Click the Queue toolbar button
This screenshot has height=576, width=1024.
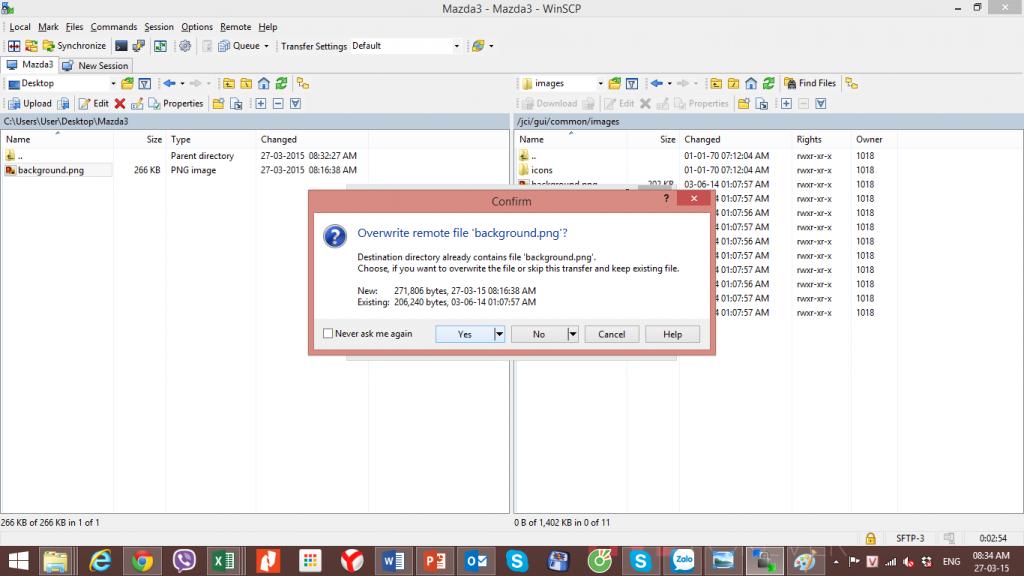coord(238,46)
